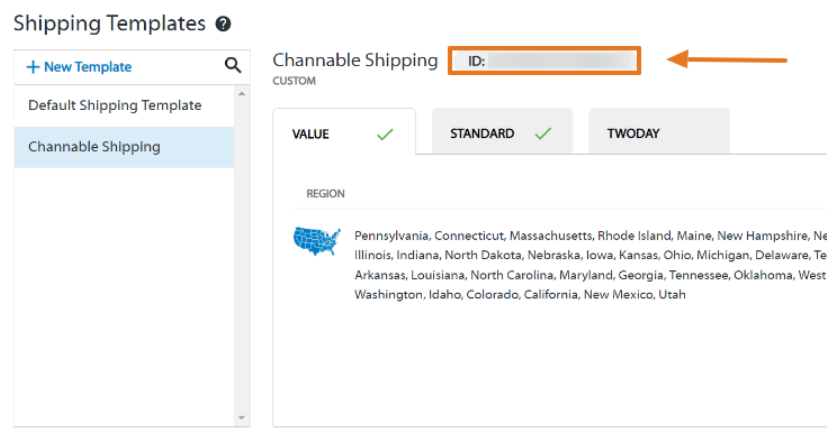Viewport: 827px width, 438px height.
Task: Click the green checkmark on VALUE tab
Action: (385, 134)
